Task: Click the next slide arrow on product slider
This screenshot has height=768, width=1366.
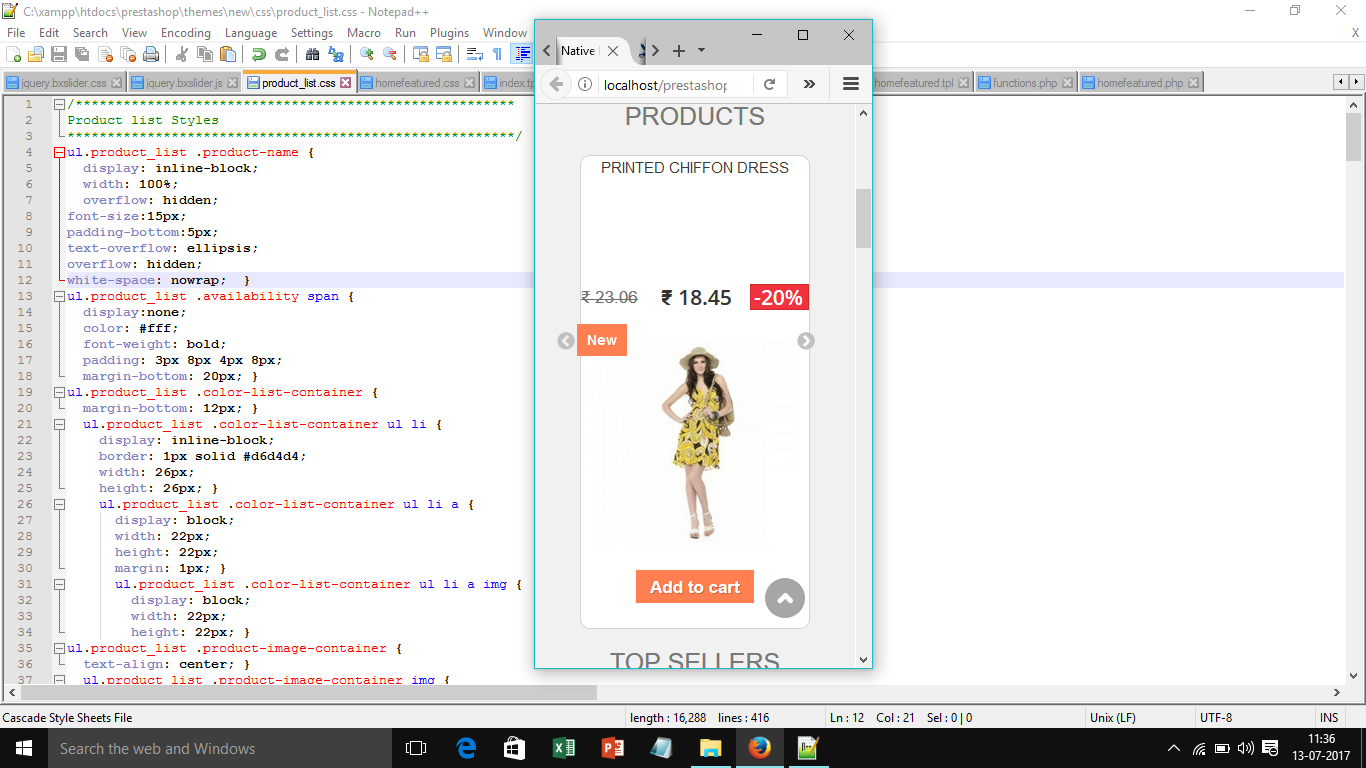Action: tap(806, 341)
